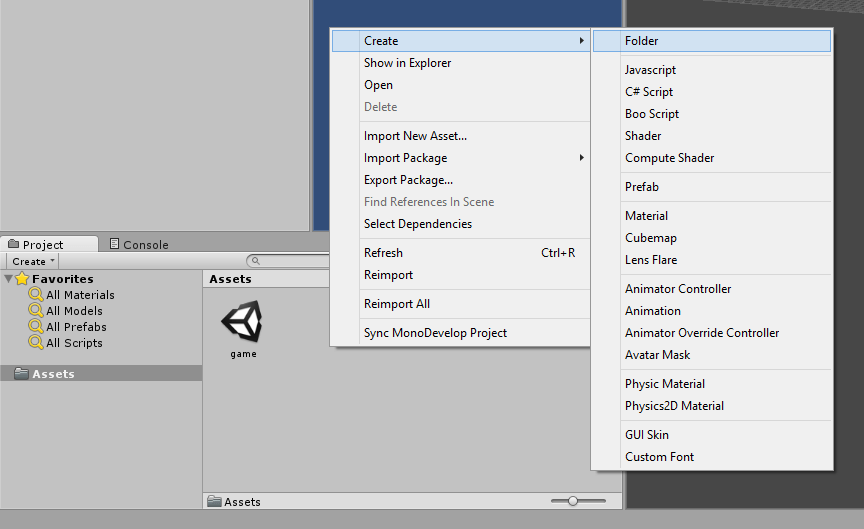Create a new Material asset
864x529 pixels.
tap(646, 216)
